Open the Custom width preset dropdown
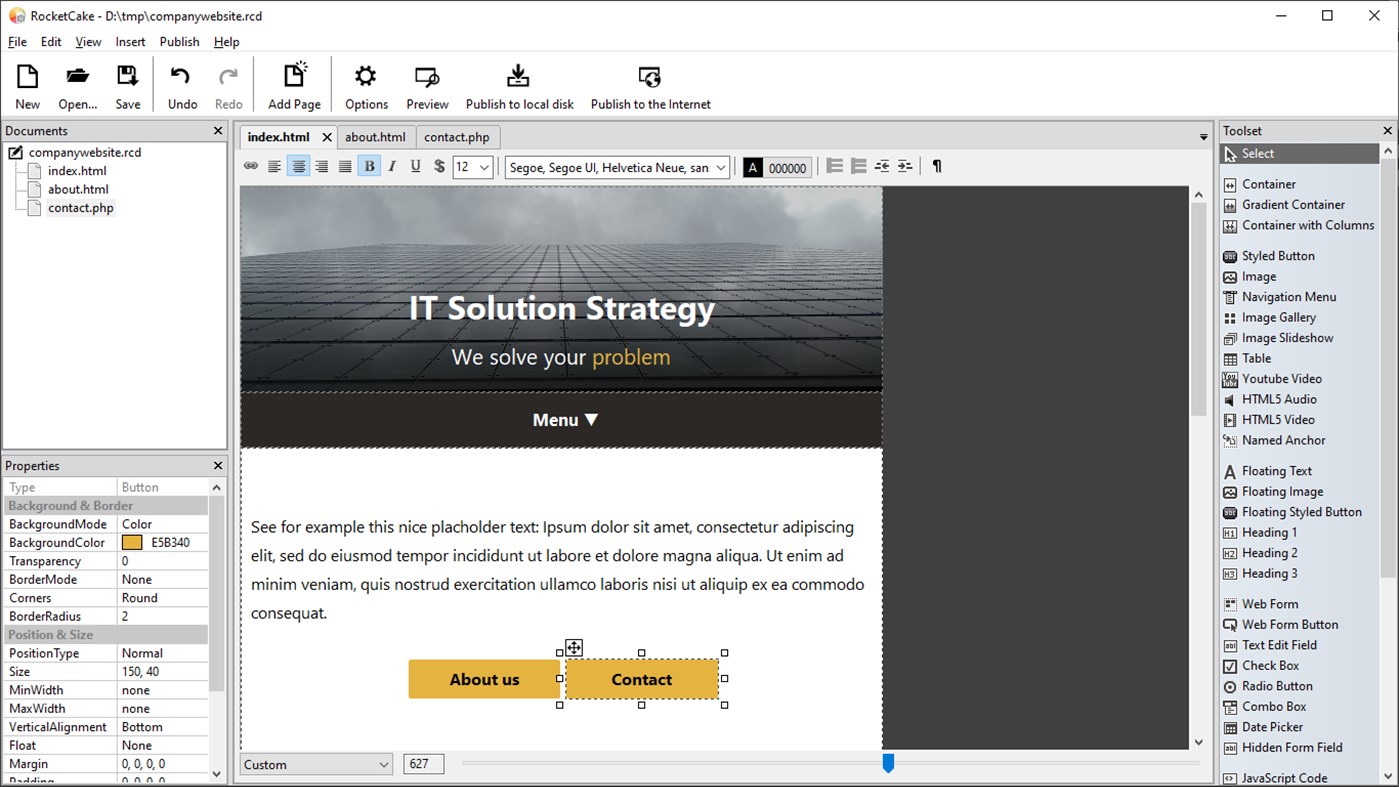 [x=316, y=765]
